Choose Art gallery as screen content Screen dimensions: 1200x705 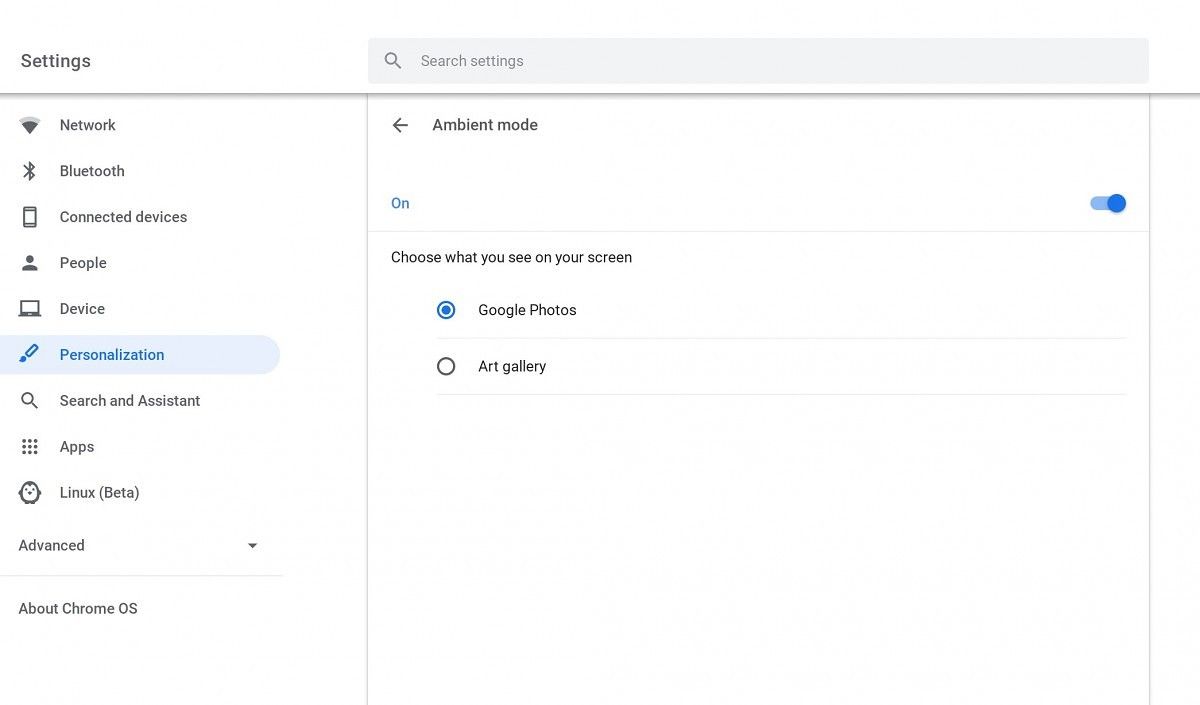[446, 366]
